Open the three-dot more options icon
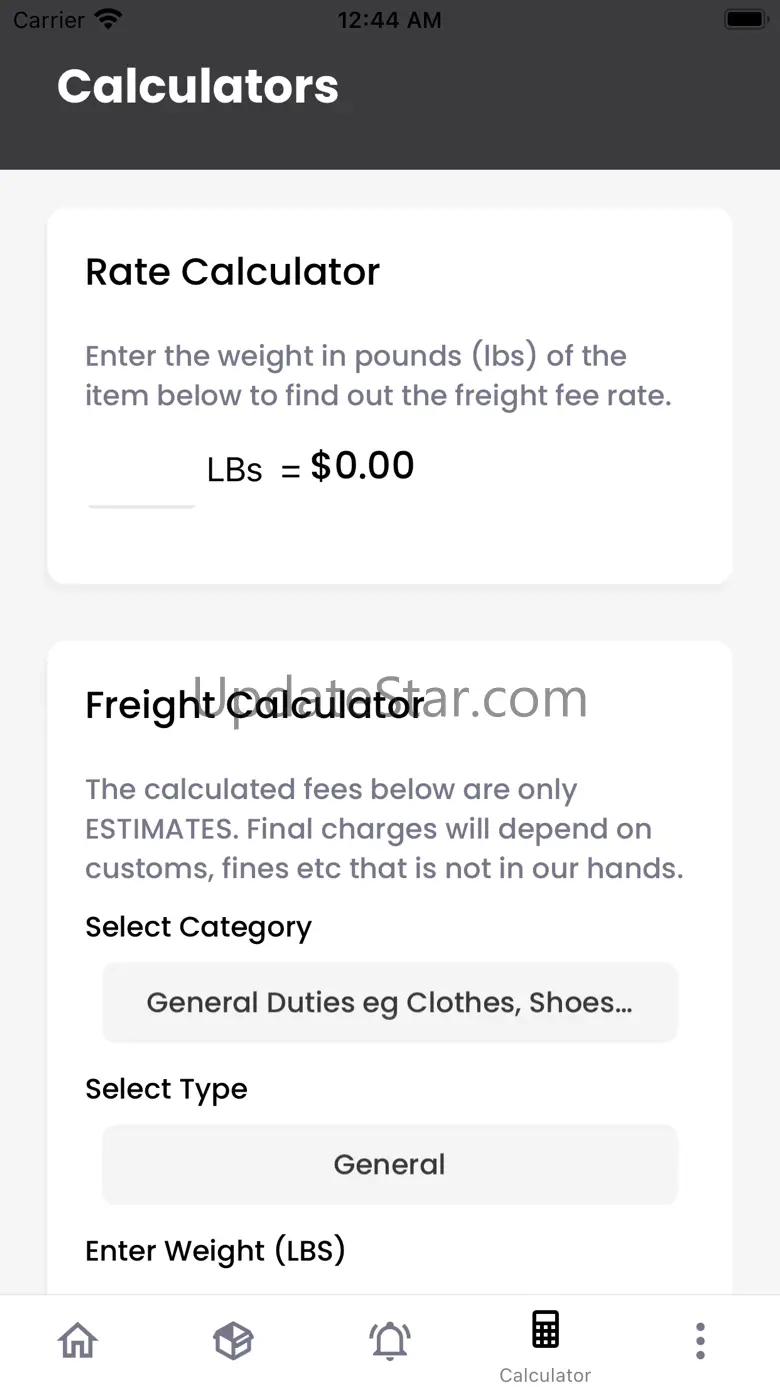 tap(701, 1341)
